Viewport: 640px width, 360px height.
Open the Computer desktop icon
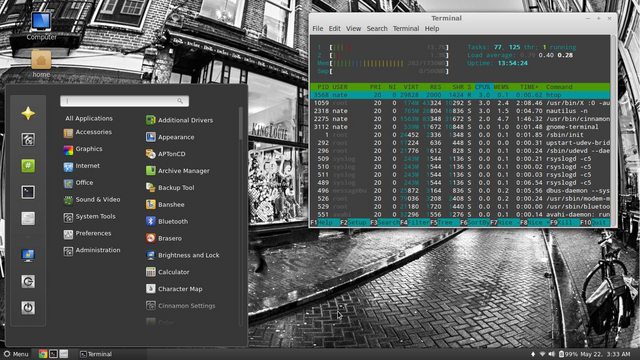[x=41, y=25]
